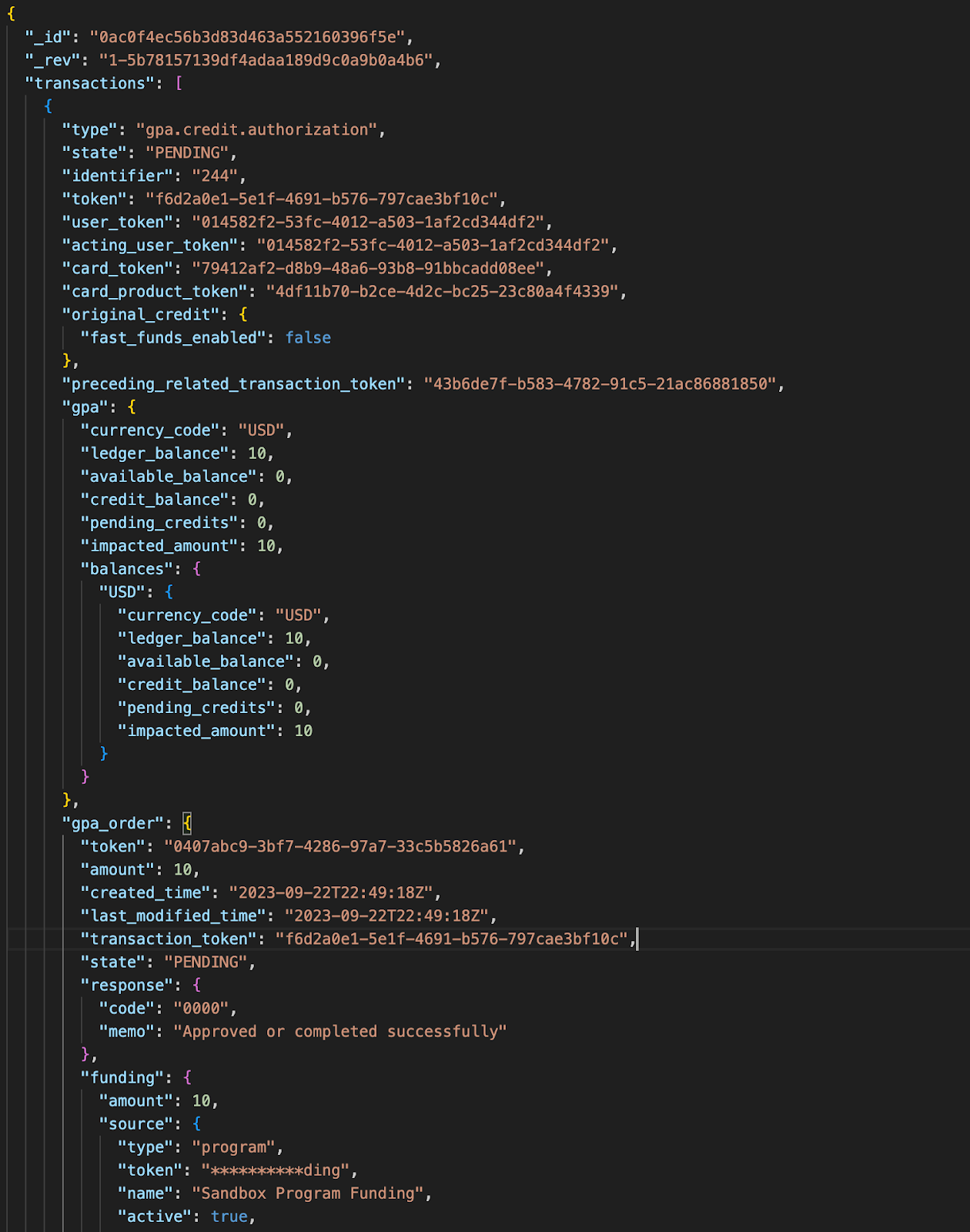Click the "Approved or completed successfully" memo text

(340, 1031)
